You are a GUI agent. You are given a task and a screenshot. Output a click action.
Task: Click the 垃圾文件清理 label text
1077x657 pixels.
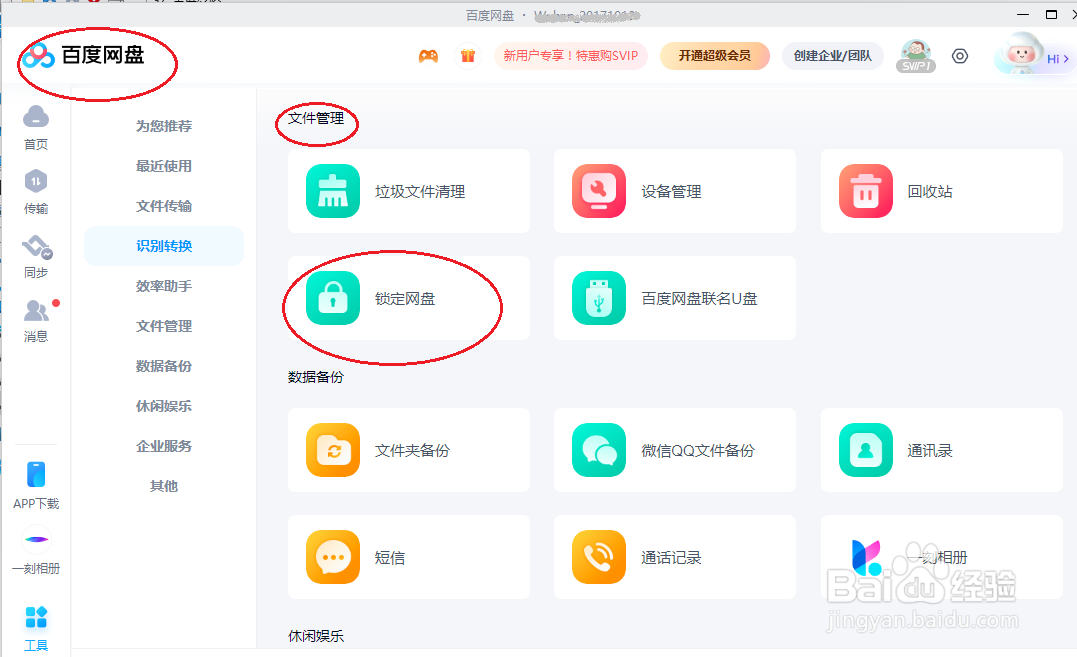click(420, 192)
